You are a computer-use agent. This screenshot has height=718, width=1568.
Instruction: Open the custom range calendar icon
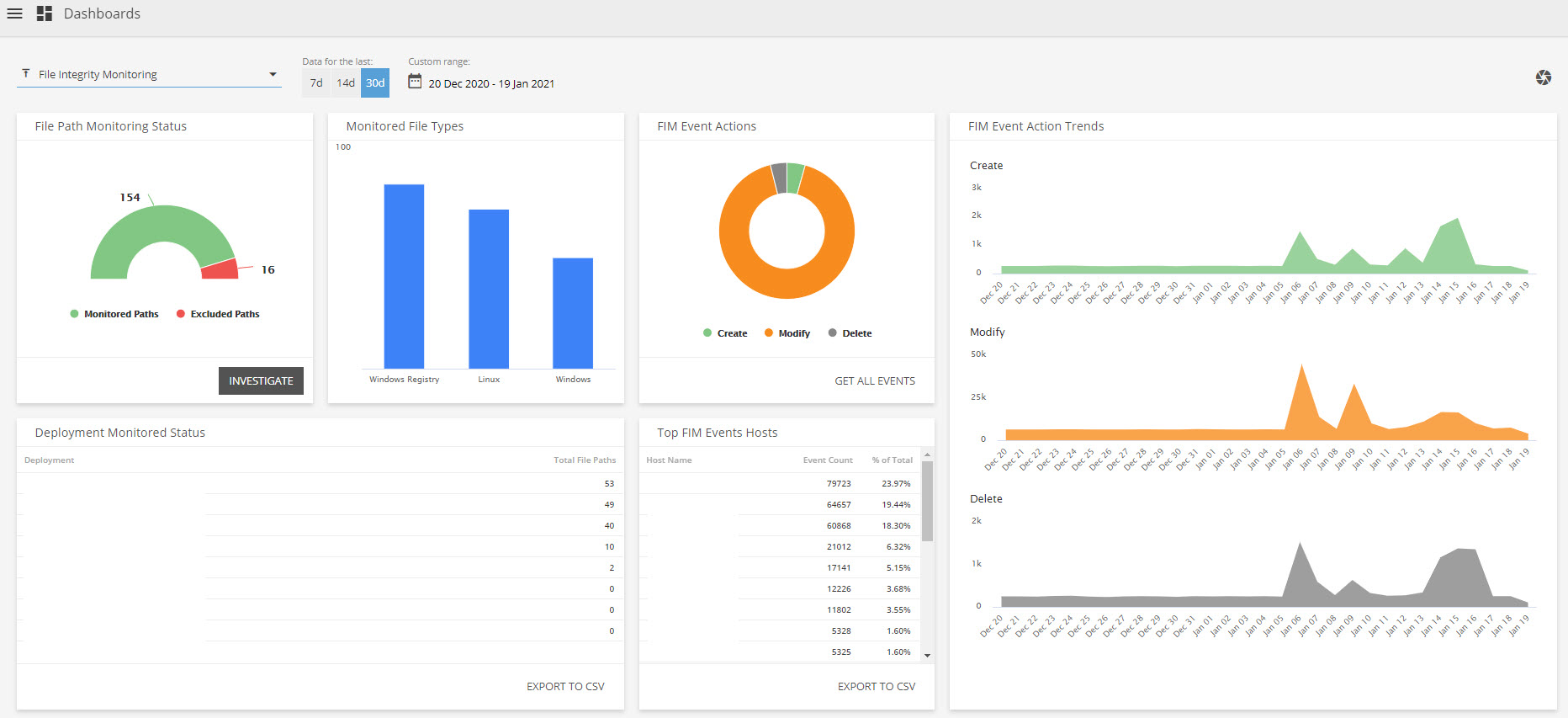pyautogui.click(x=415, y=82)
